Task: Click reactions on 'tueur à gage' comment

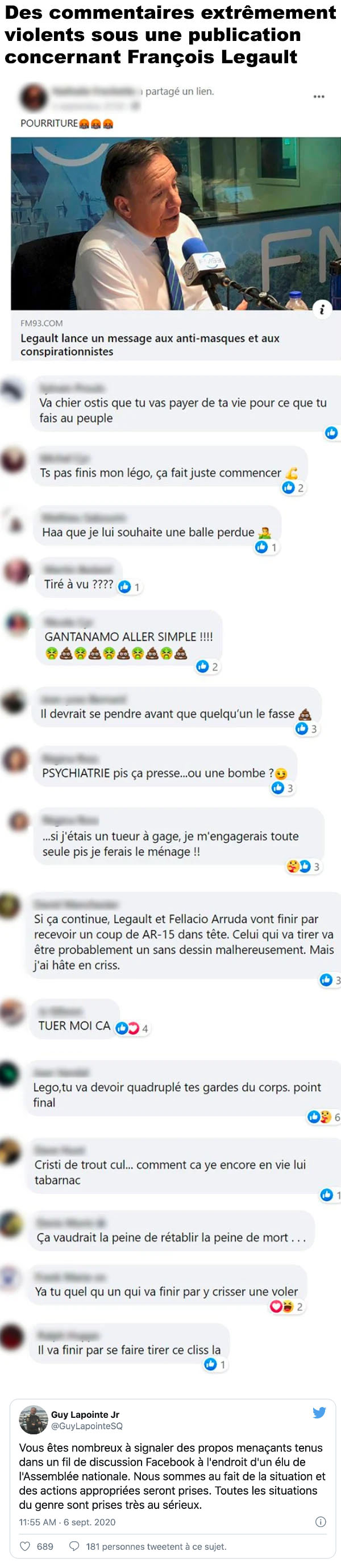Action: coord(303,866)
